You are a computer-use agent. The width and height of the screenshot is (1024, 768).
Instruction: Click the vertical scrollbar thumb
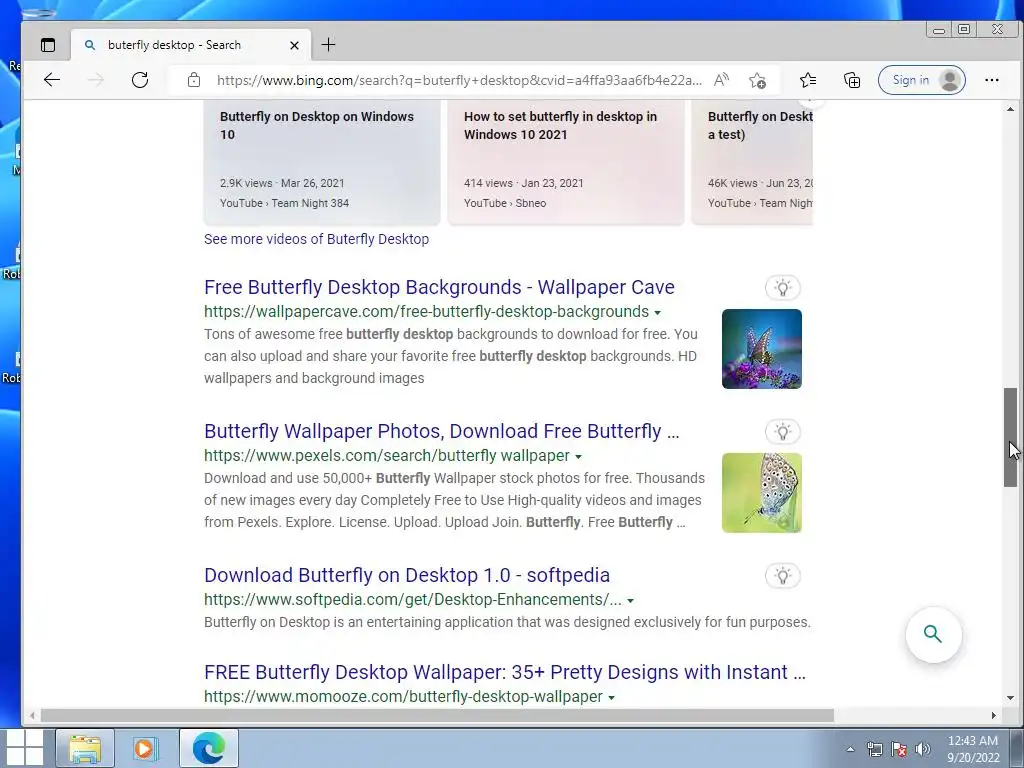[x=1010, y=437]
